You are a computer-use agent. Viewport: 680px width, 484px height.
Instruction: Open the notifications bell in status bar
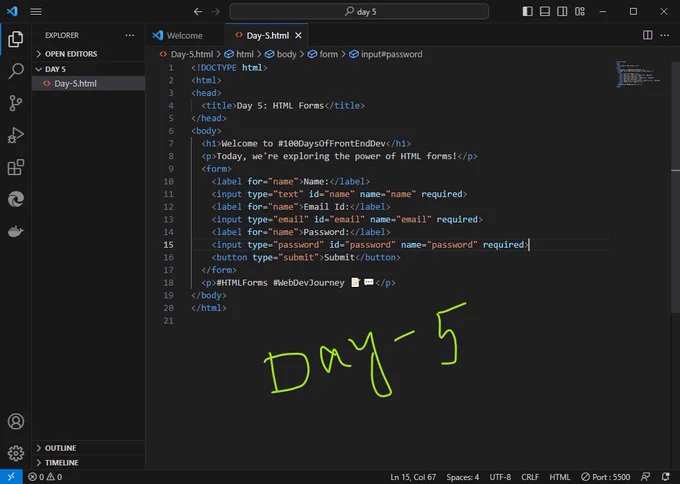[666, 477]
